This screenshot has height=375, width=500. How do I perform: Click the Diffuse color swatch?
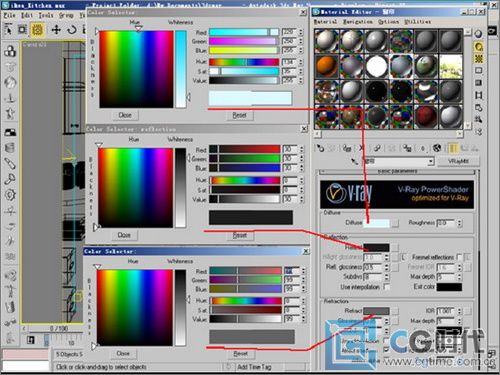coord(376,223)
